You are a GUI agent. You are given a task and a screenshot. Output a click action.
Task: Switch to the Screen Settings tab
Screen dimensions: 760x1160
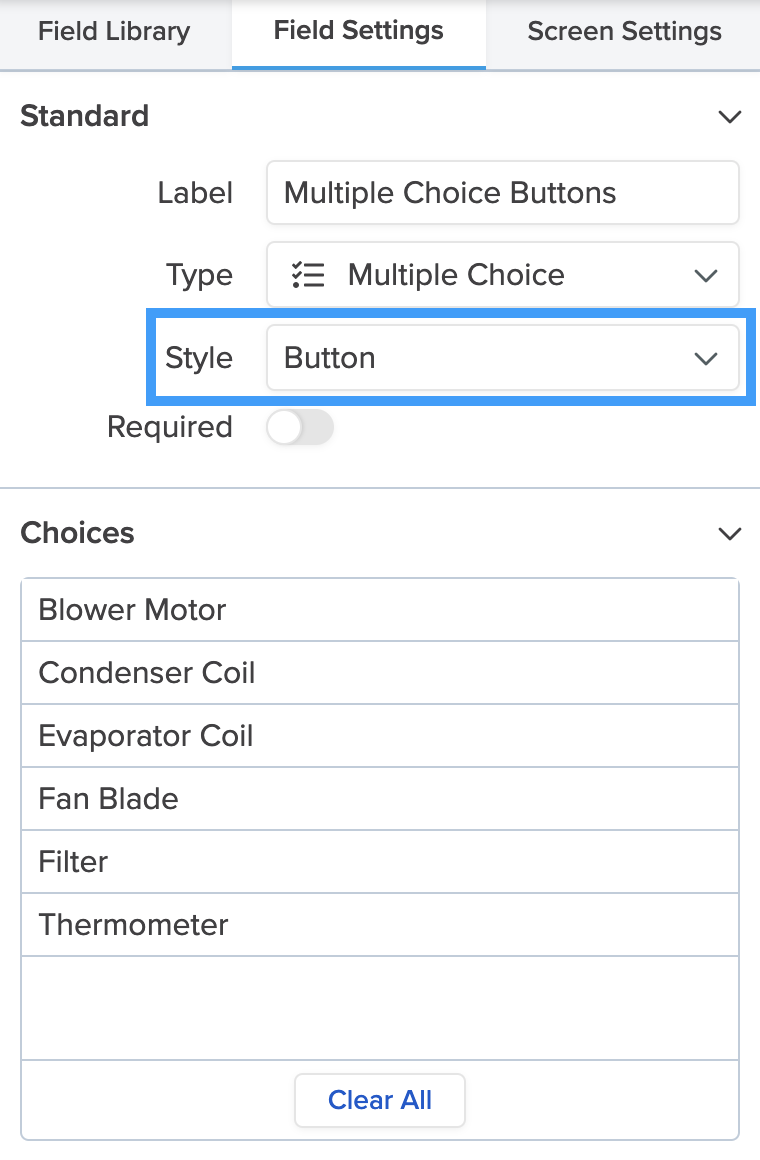[x=624, y=31]
